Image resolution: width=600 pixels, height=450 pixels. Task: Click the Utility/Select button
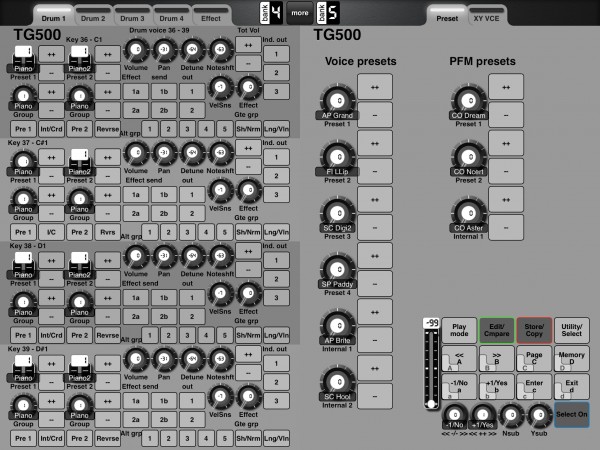pos(572,330)
